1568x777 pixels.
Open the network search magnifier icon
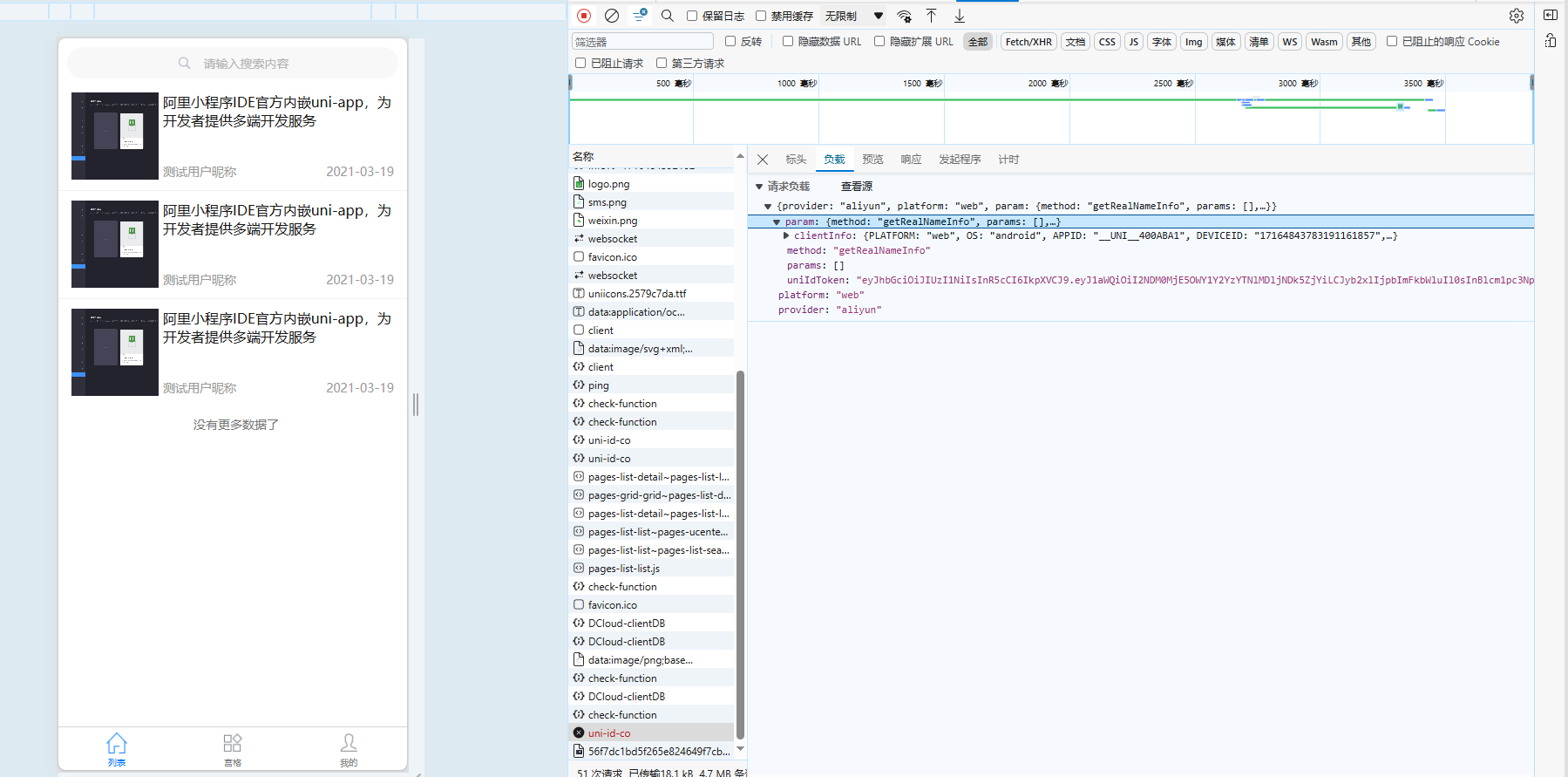(668, 16)
